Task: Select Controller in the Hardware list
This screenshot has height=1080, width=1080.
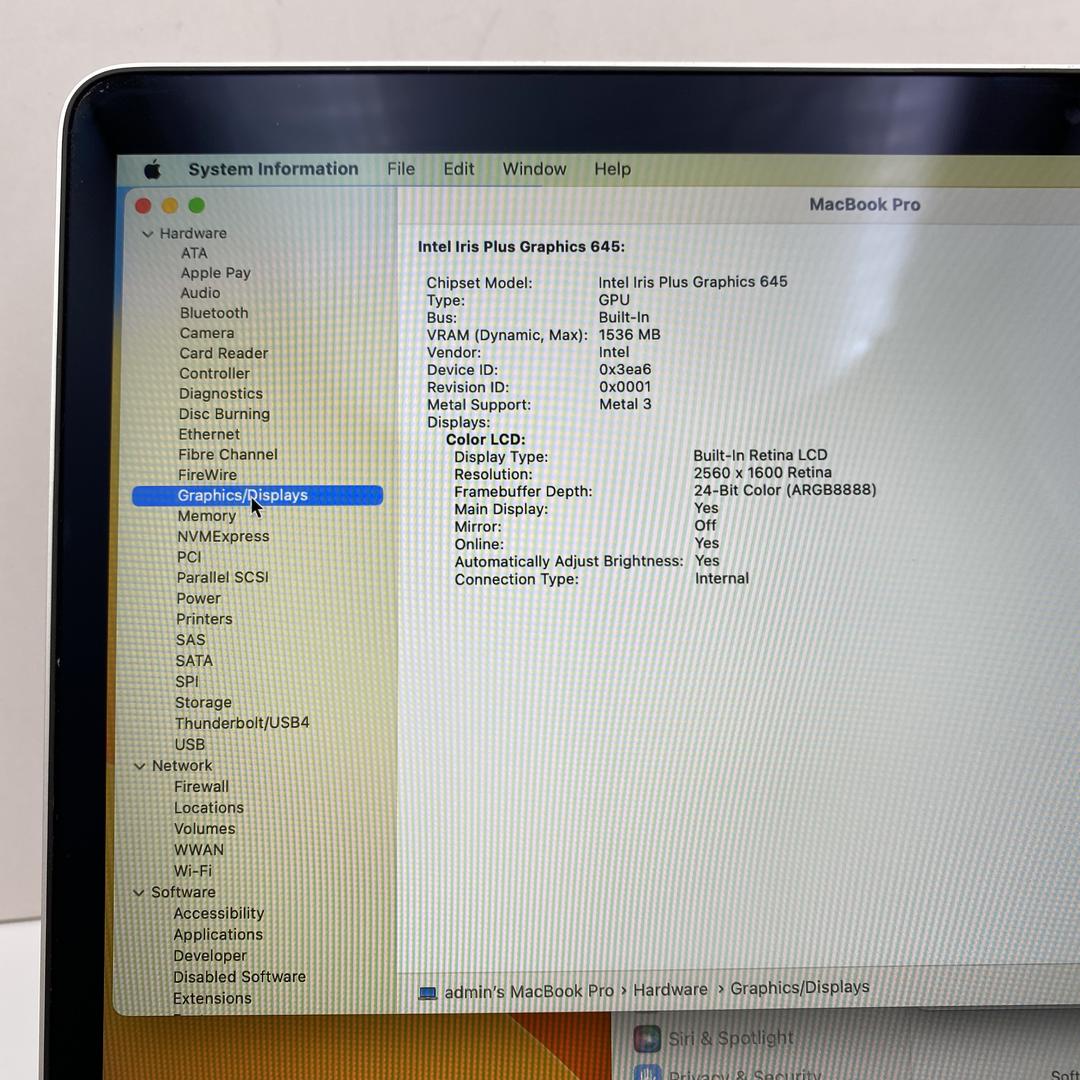Action: [x=214, y=373]
